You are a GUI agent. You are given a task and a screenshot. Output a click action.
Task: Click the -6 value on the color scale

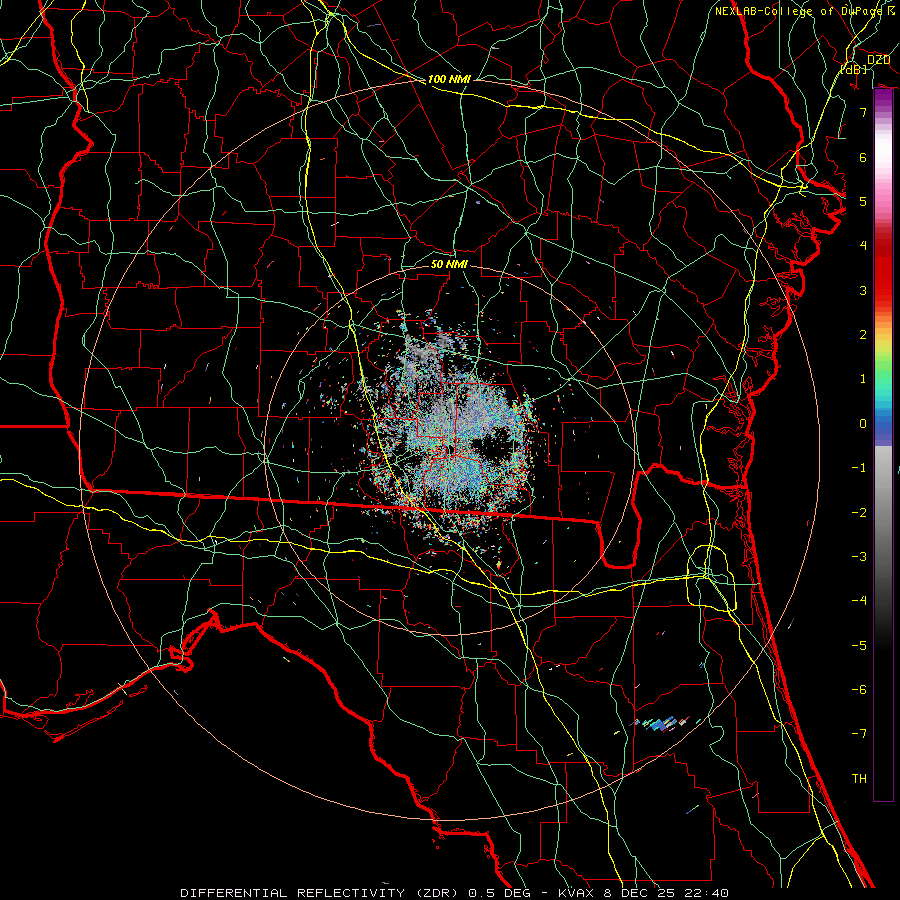coord(859,689)
